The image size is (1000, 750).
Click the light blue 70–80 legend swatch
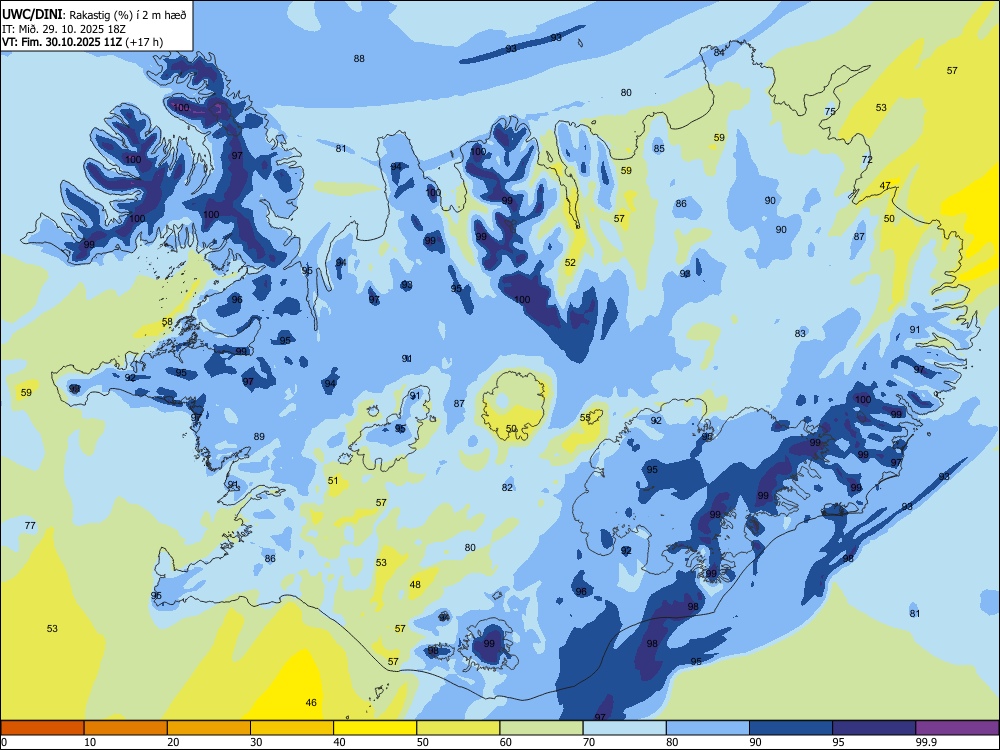(625, 728)
